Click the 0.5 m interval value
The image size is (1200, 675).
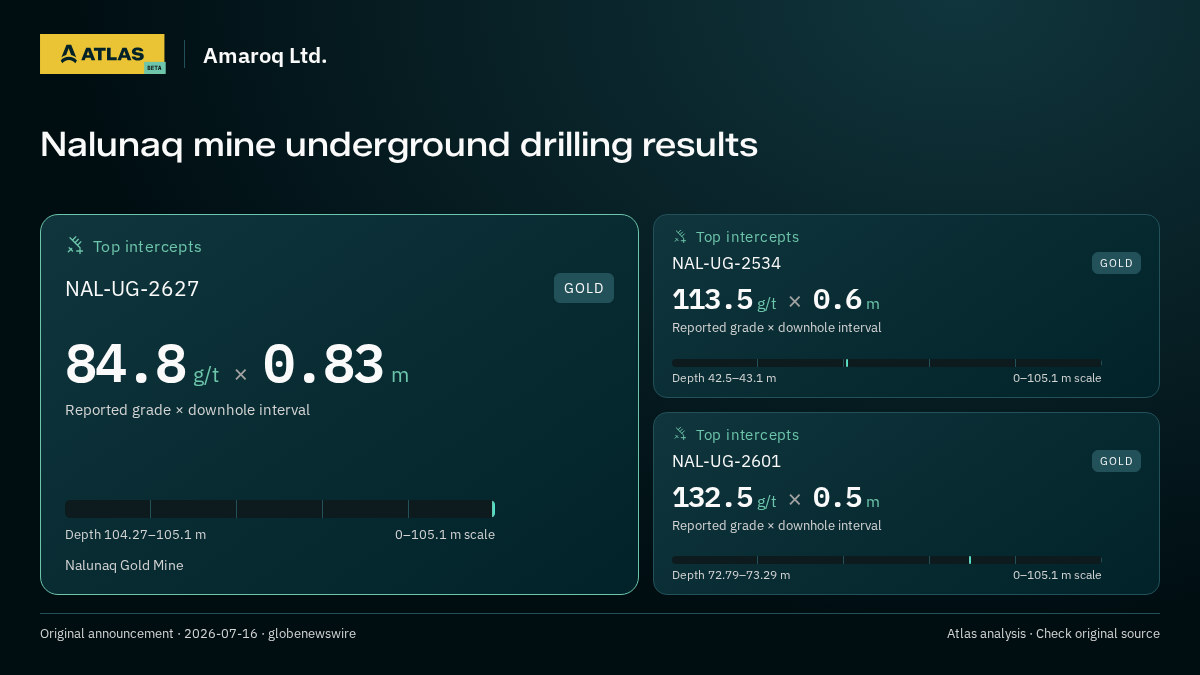tap(846, 498)
